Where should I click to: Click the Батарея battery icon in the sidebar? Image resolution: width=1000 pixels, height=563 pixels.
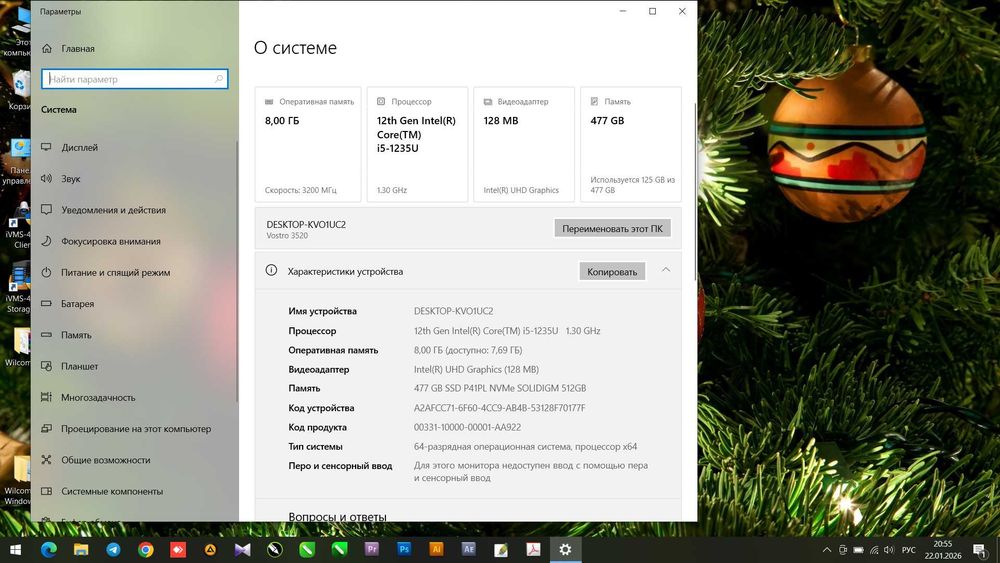point(46,303)
